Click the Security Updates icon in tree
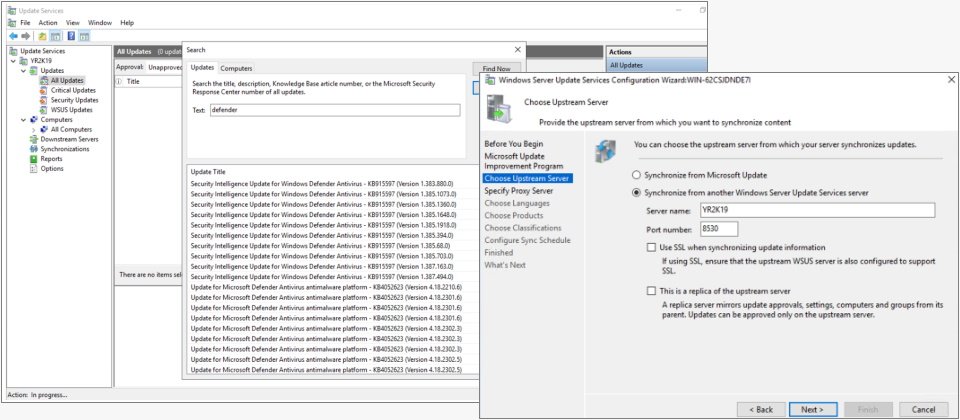960x420 pixels. click(44, 100)
